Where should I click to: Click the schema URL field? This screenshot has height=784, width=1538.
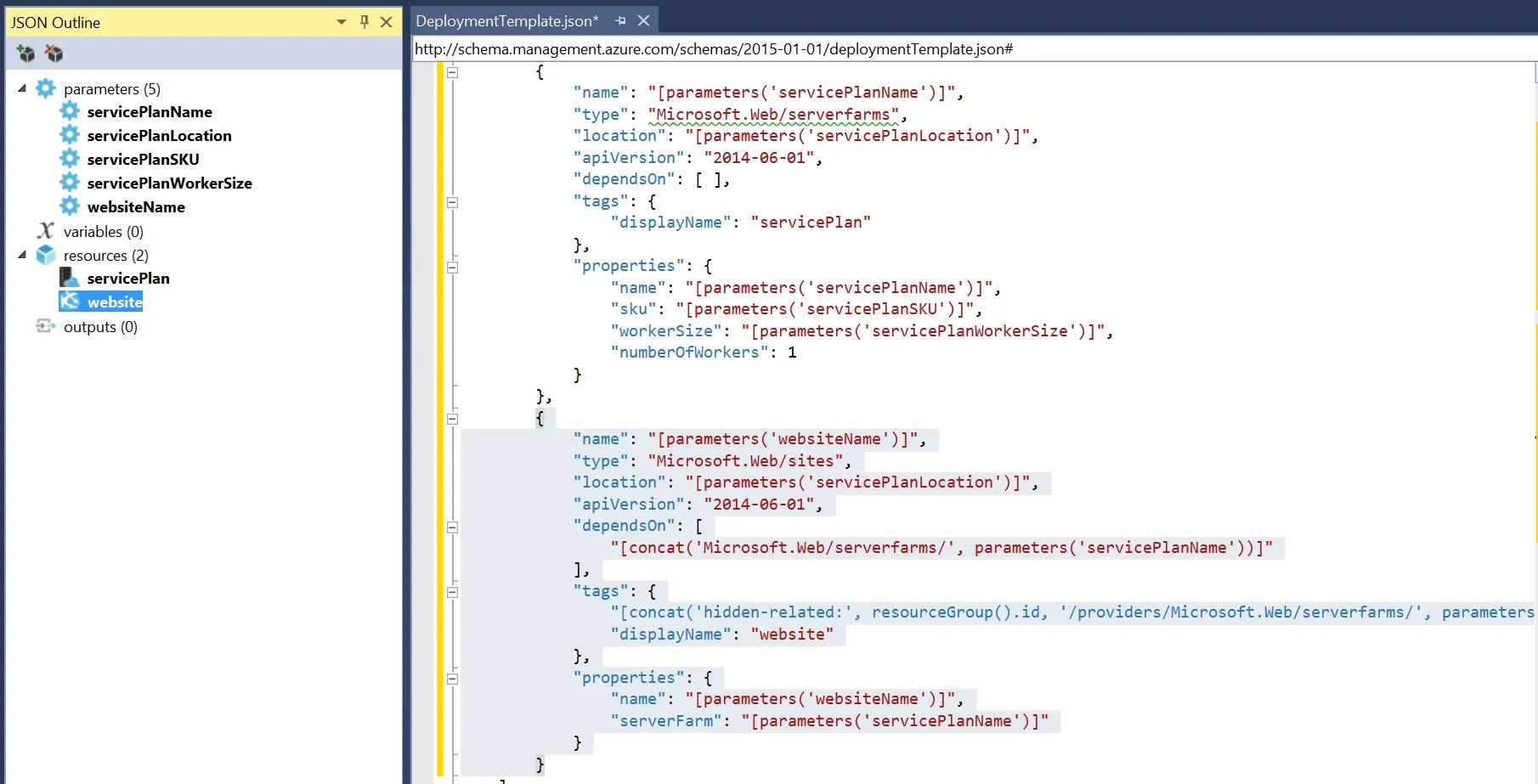(974, 49)
